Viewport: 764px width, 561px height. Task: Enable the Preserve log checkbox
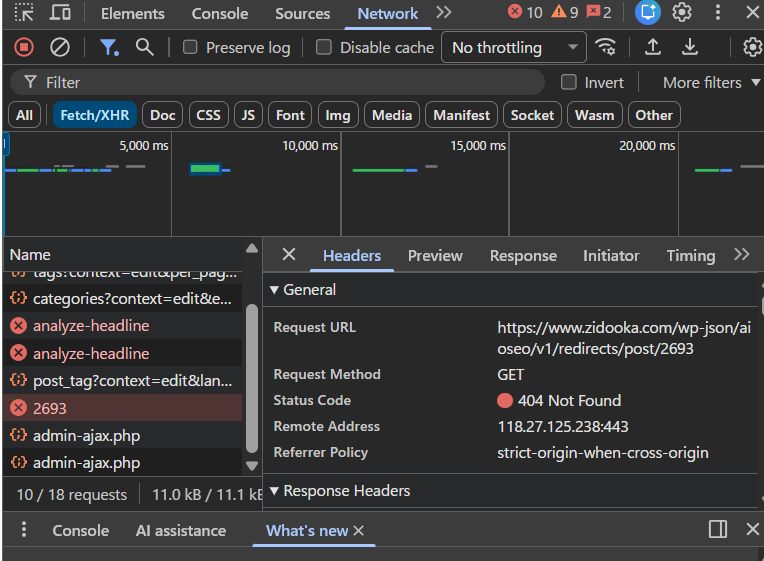click(189, 48)
